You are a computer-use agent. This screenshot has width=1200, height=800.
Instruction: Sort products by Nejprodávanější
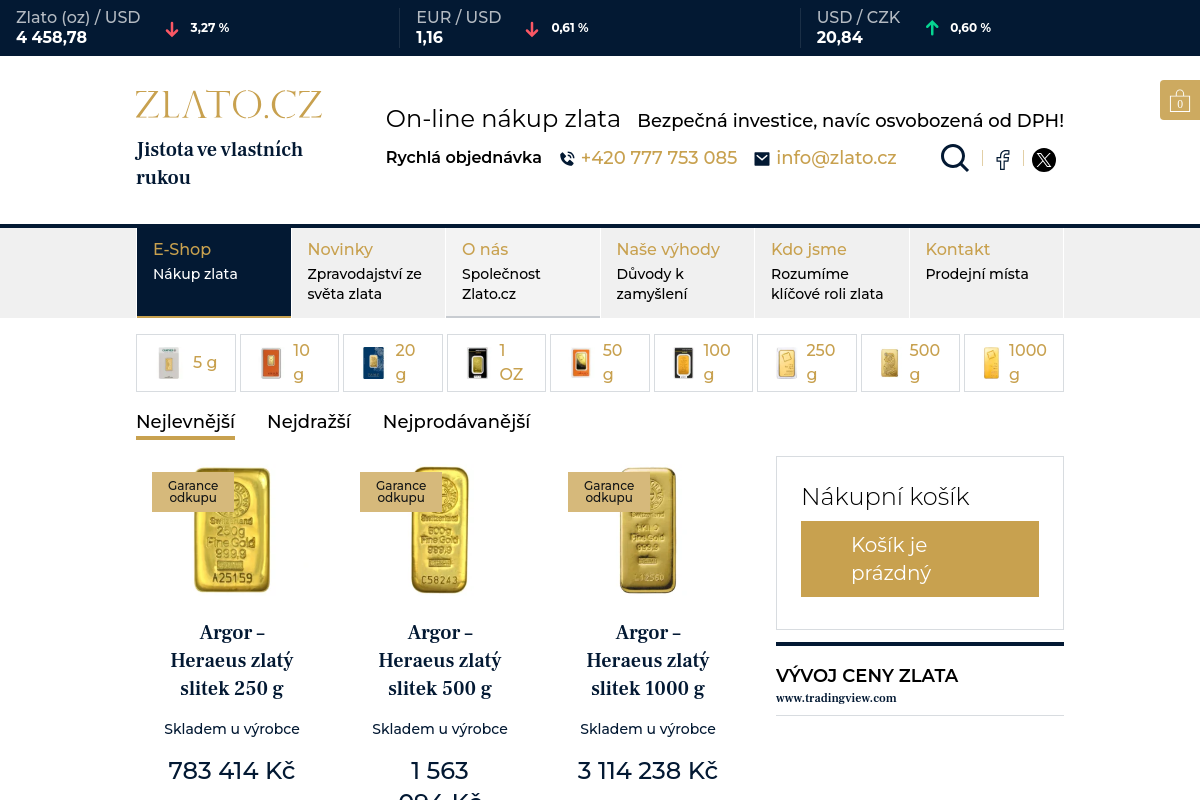point(456,422)
